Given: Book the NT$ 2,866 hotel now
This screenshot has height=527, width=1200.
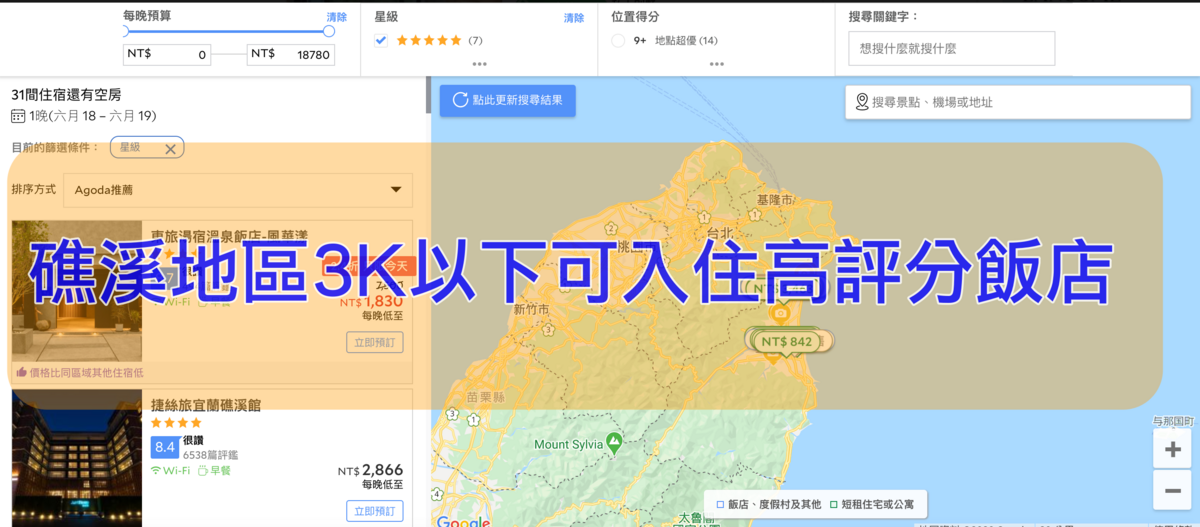Looking at the screenshot, I should pyautogui.click(x=375, y=511).
